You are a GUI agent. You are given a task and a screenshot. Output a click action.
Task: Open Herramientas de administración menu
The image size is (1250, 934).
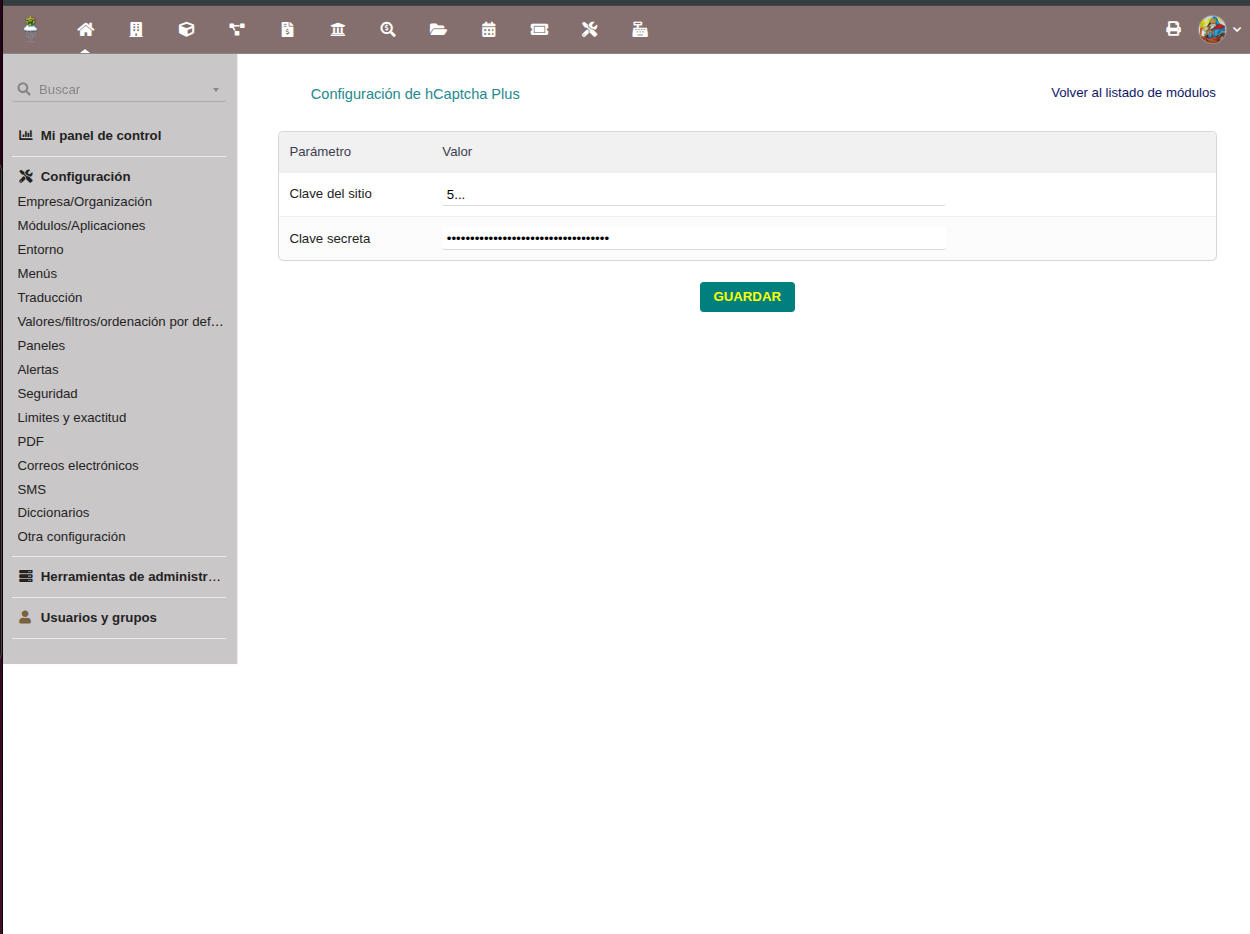[131, 577]
